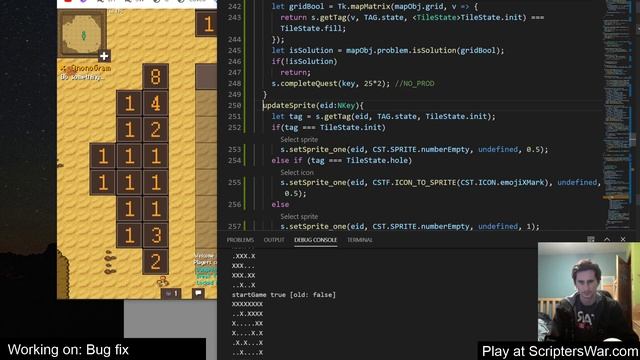Click 'startGame true [old: false]' console output

[x=284, y=295]
